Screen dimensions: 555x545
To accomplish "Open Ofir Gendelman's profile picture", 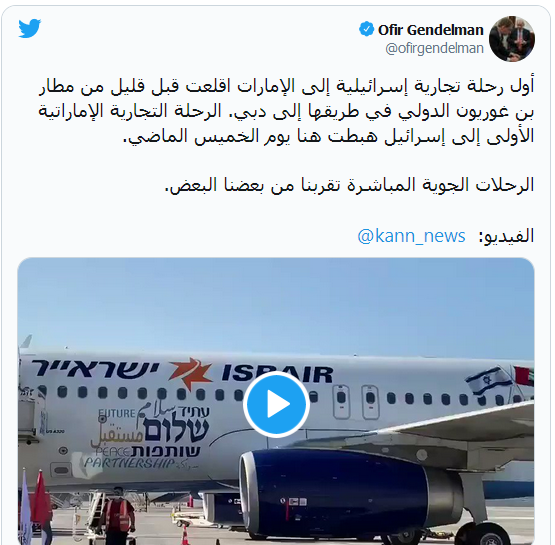I will coord(512,39).
